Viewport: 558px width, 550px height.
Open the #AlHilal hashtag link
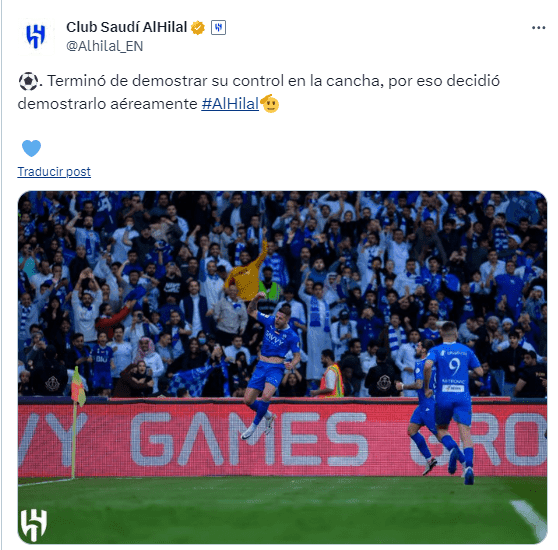pyautogui.click(x=230, y=104)
